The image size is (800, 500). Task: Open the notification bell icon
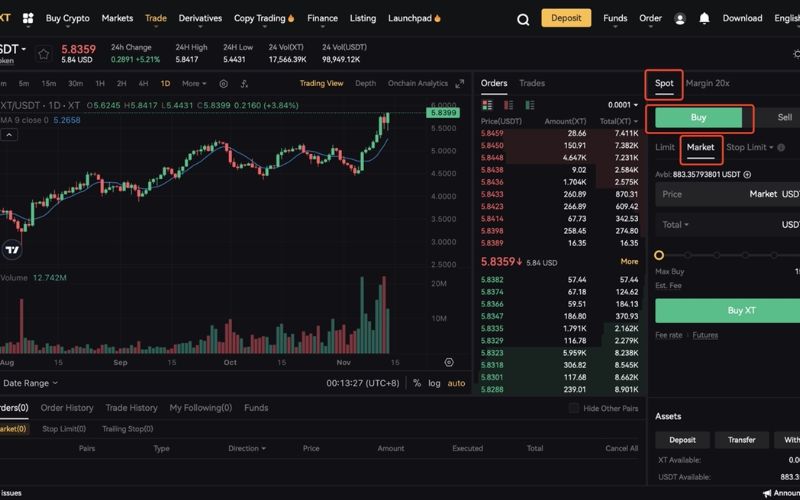(704, 18)
